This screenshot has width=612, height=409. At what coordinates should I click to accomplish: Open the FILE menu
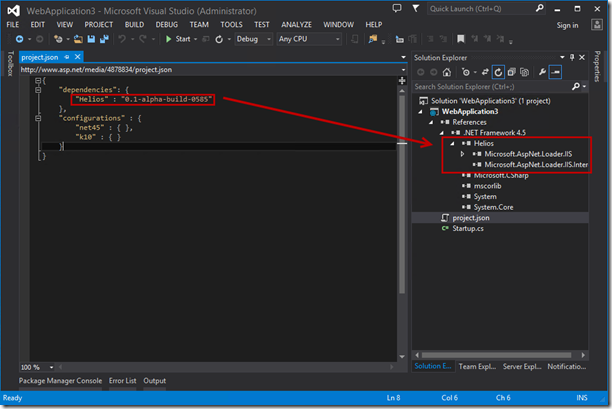coord(12,25)
